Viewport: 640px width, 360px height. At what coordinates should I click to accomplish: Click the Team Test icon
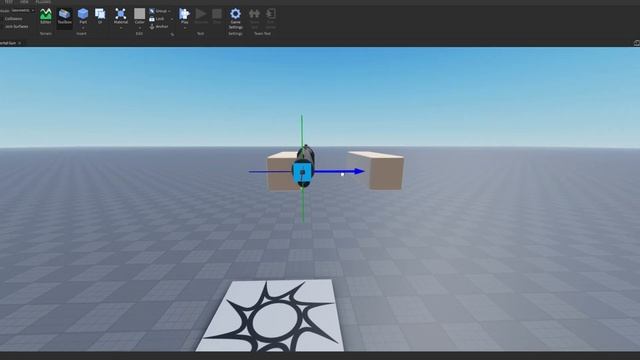click(x=254, y=17)
